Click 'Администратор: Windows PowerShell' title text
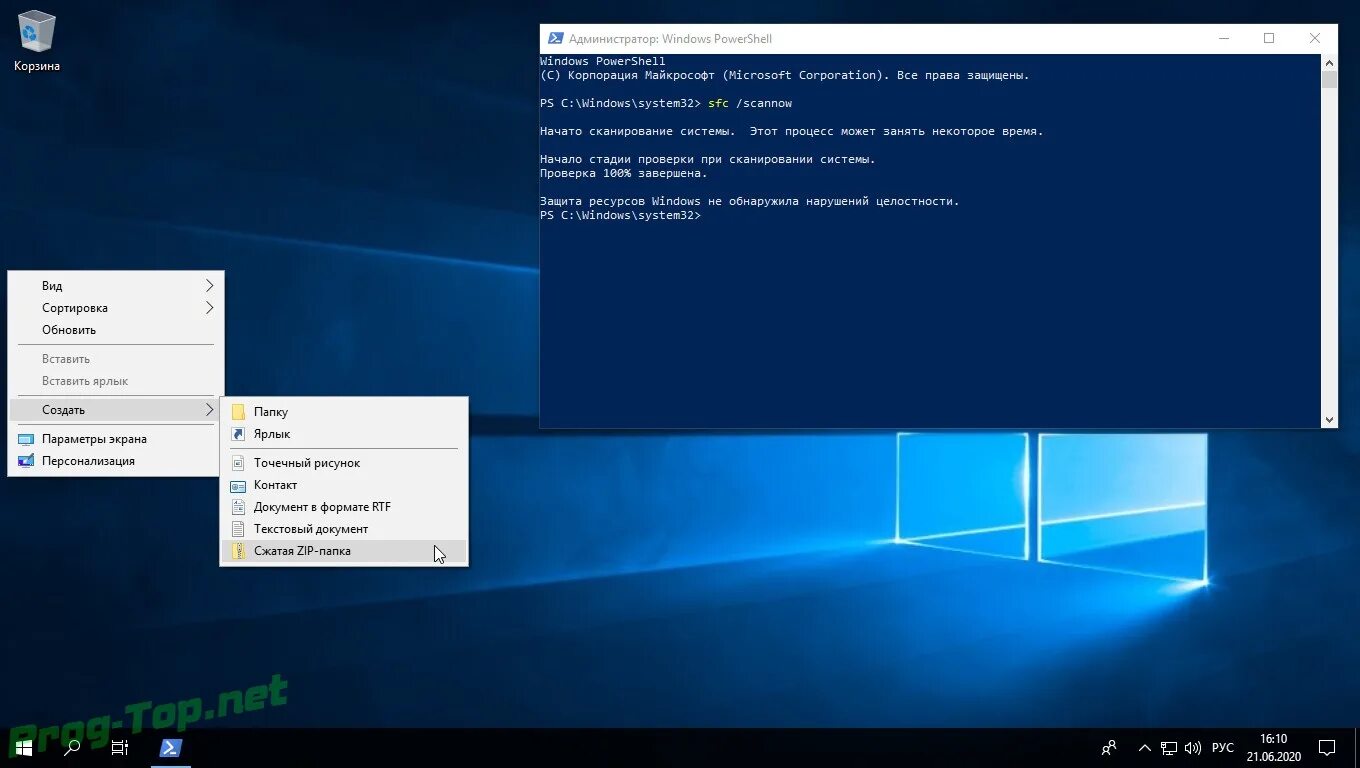The image size is (1360, 768). point(670,39)
